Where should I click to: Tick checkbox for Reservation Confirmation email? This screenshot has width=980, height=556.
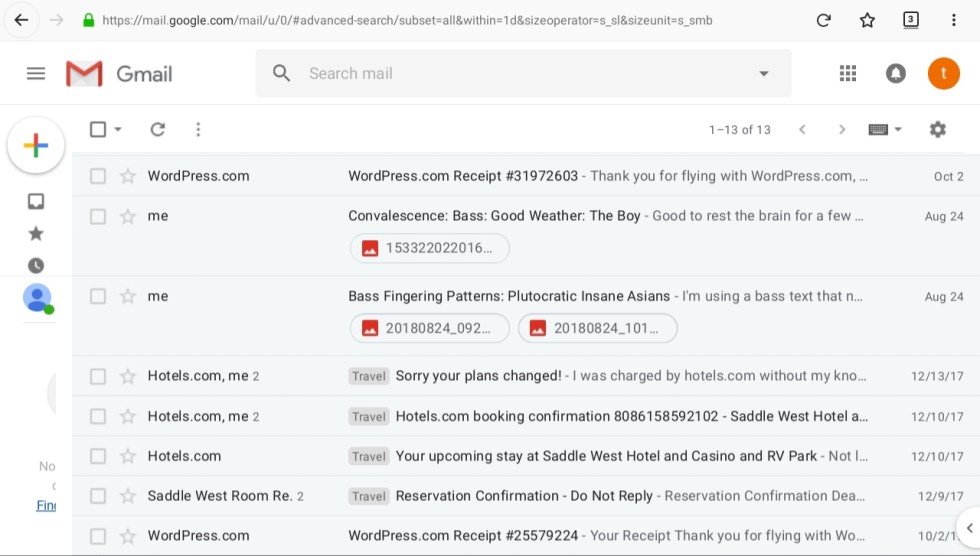pyautogui.click(x=98, y=496)
